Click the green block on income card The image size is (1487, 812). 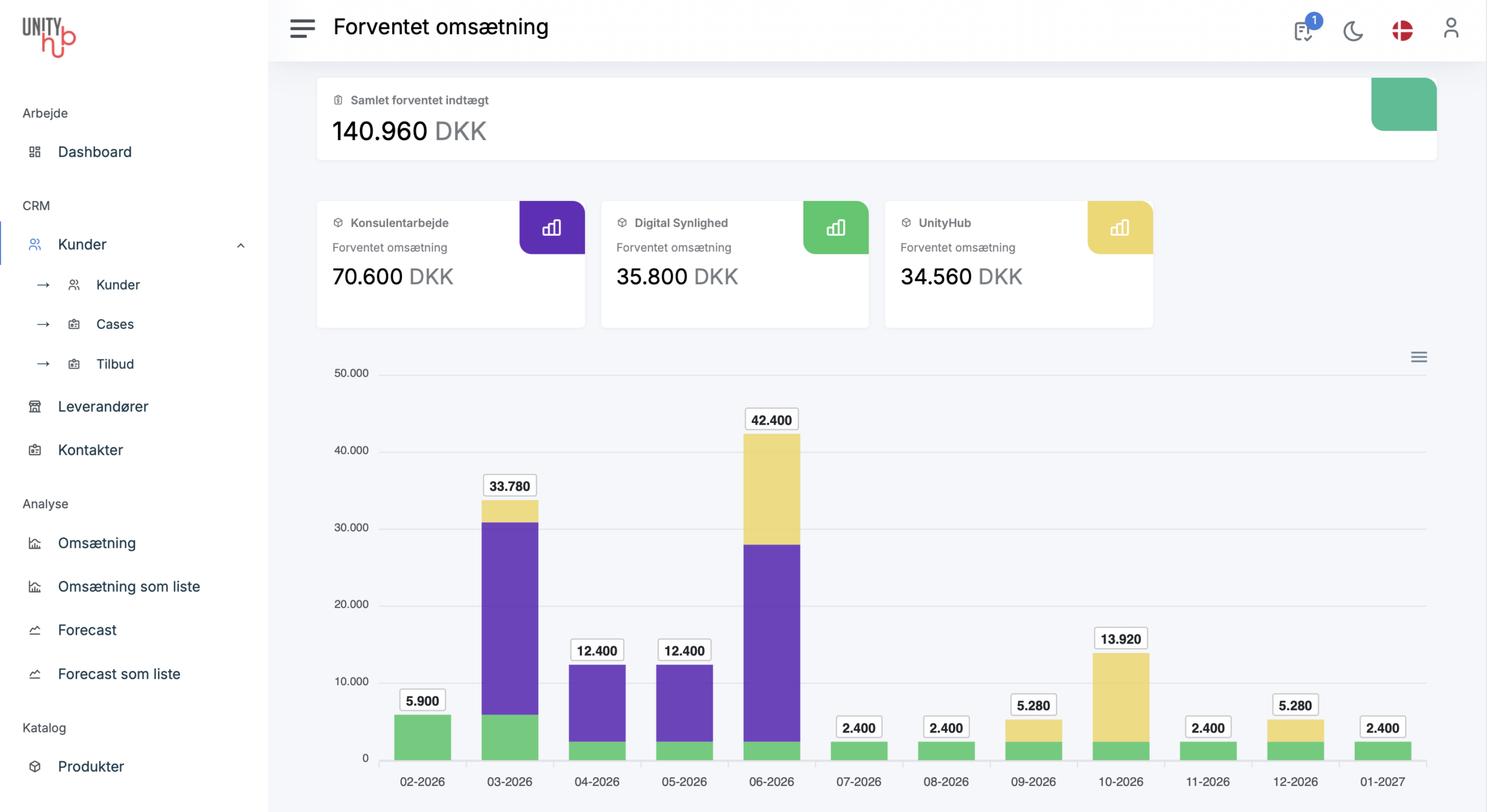click(x=1403, y=105)
